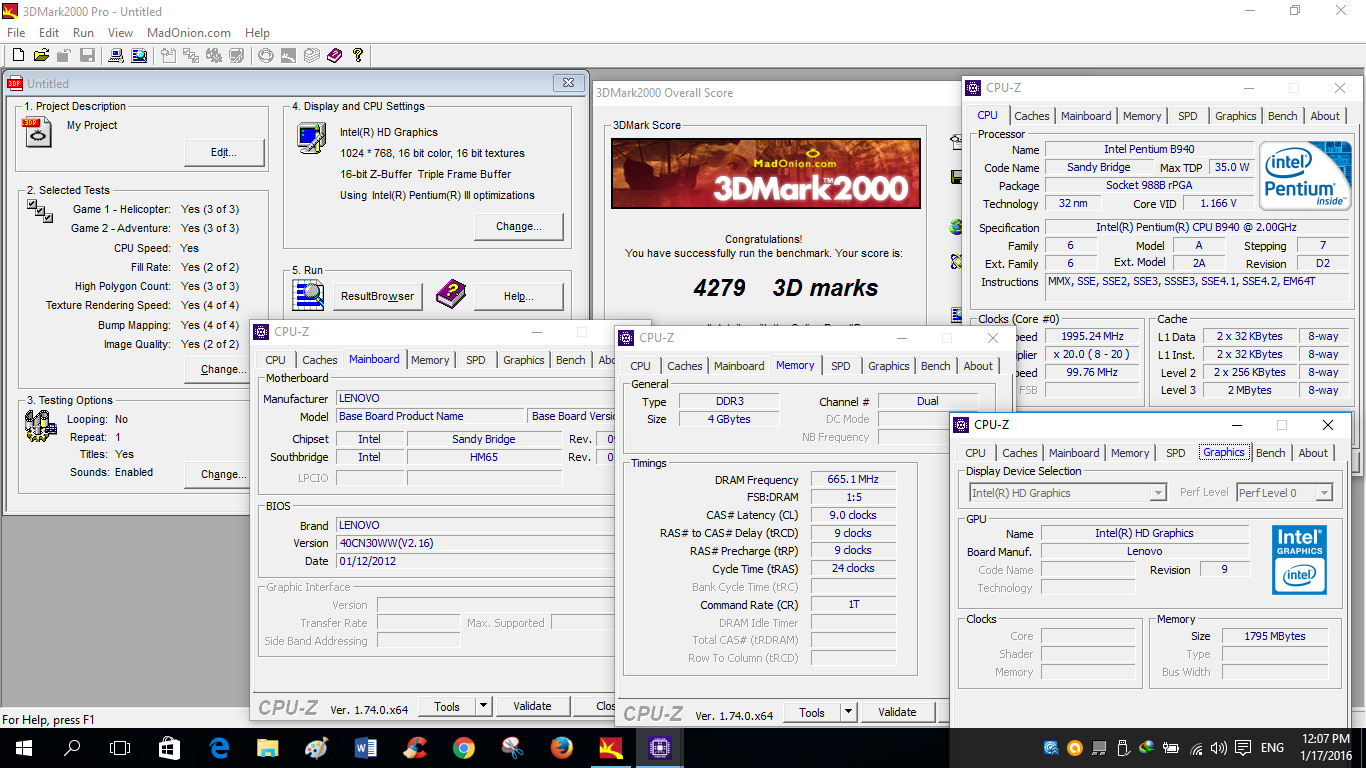Viewport: 1366px width, 768px height.
Task: Open the Tools dropdown arrow in CPU-Z Memory window
Action: point(849,712)
